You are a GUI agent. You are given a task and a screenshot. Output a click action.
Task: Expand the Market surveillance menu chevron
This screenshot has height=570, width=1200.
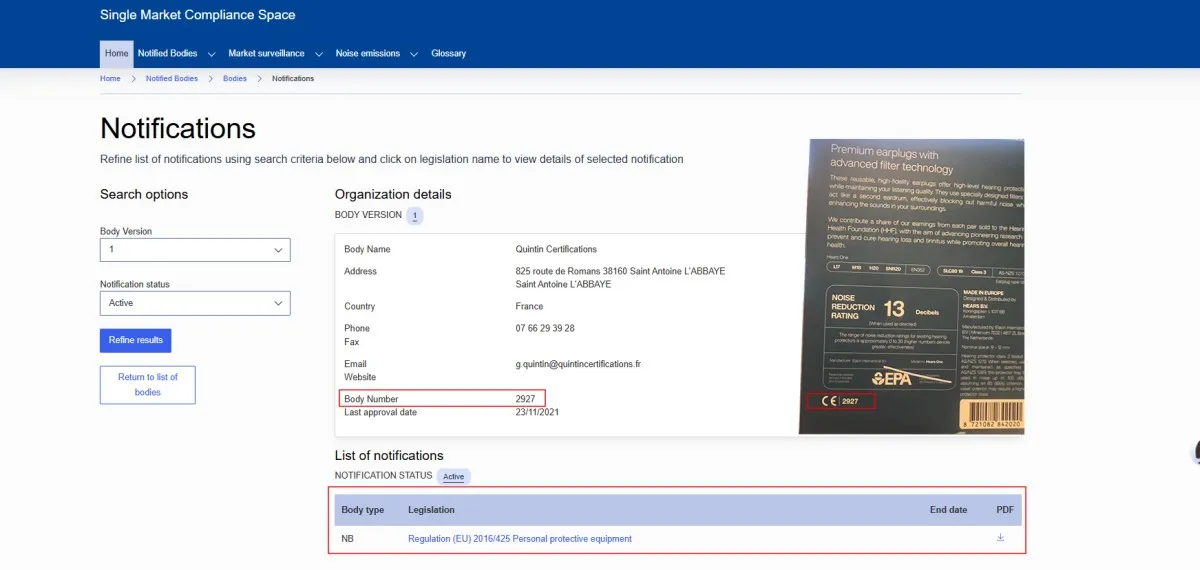click(318, 54)
